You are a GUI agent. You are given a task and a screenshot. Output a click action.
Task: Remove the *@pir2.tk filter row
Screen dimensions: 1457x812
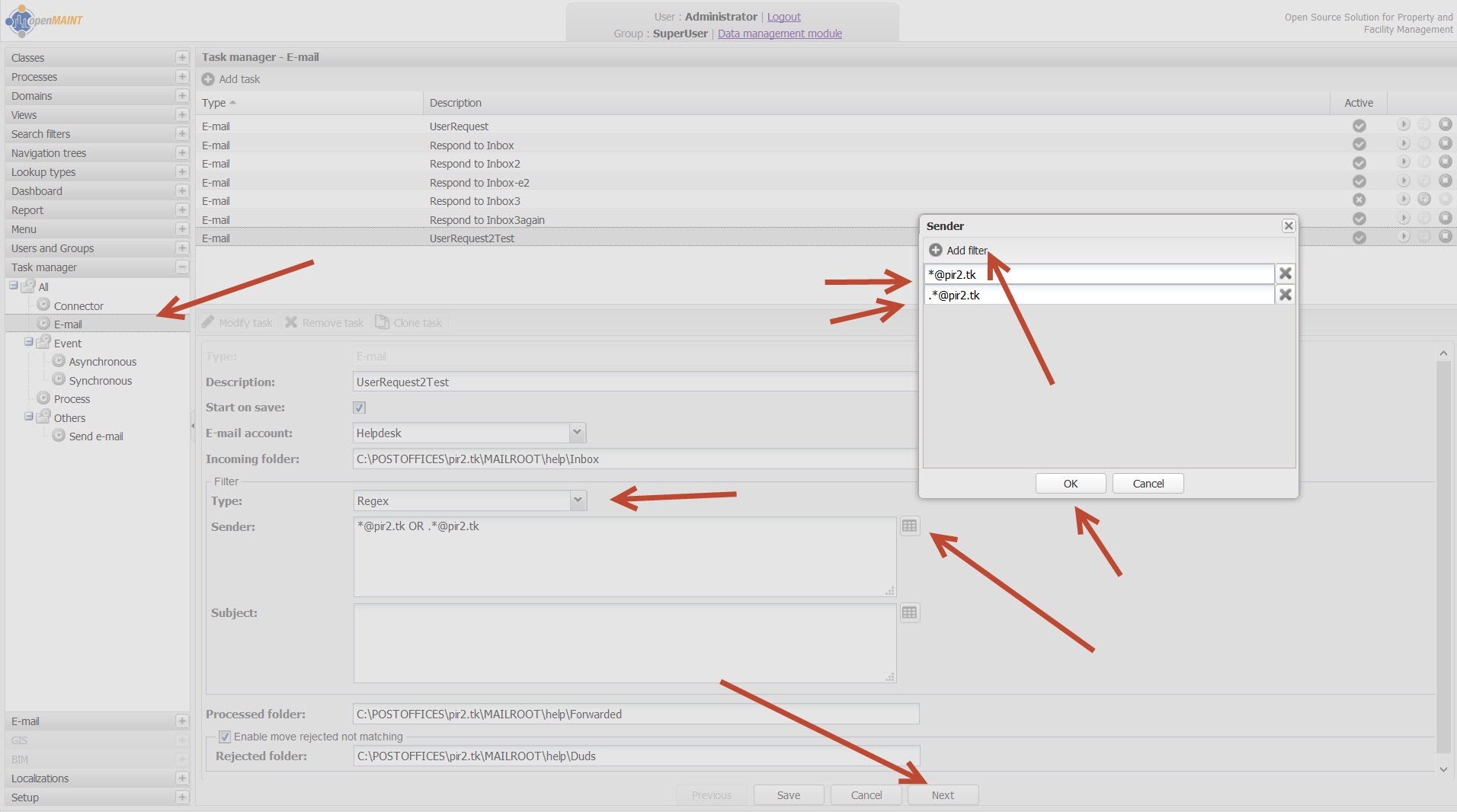pyautogui.click(x=1285, y=273)
